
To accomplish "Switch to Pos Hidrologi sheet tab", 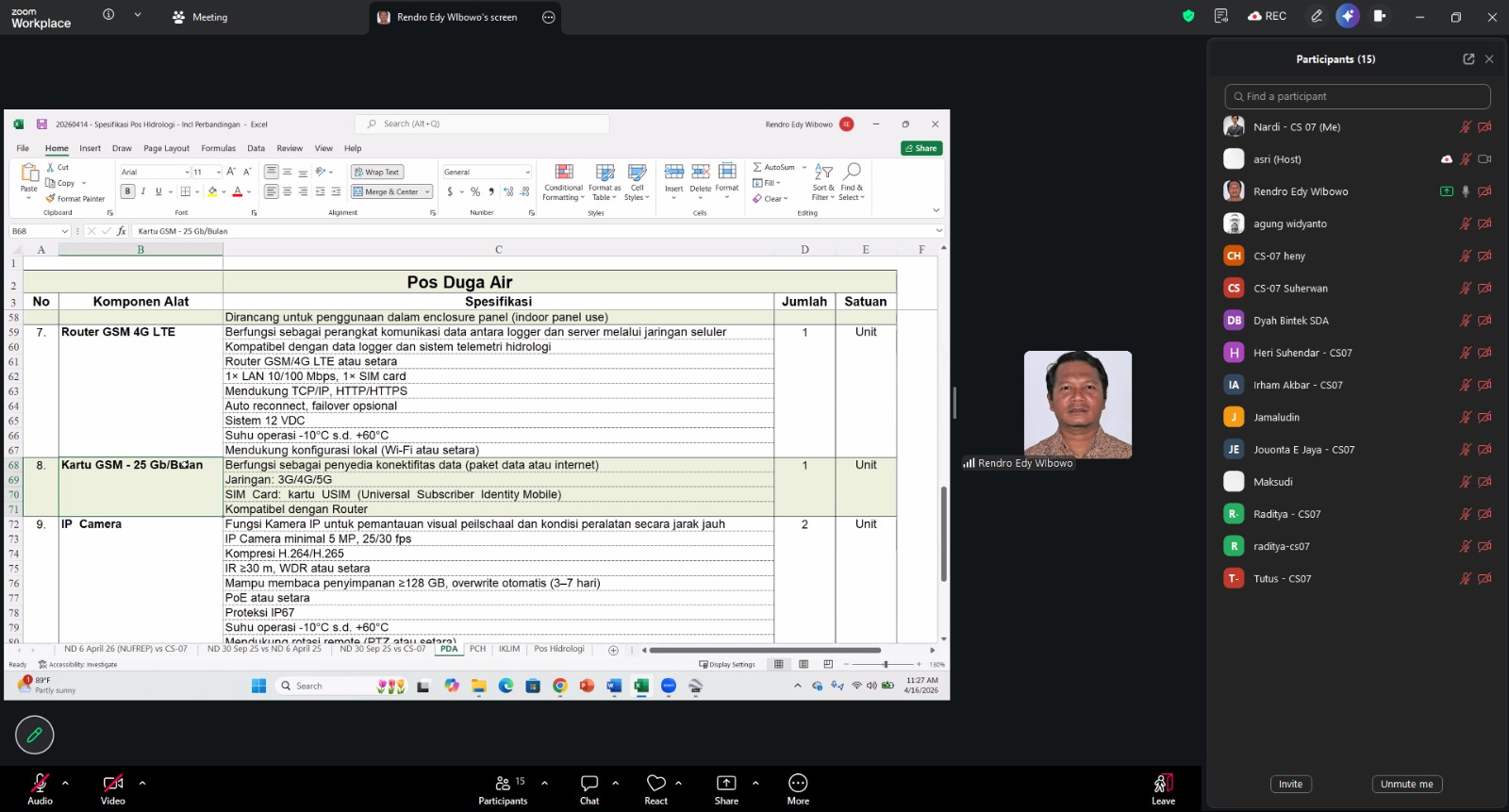I will tap(559, 649).
